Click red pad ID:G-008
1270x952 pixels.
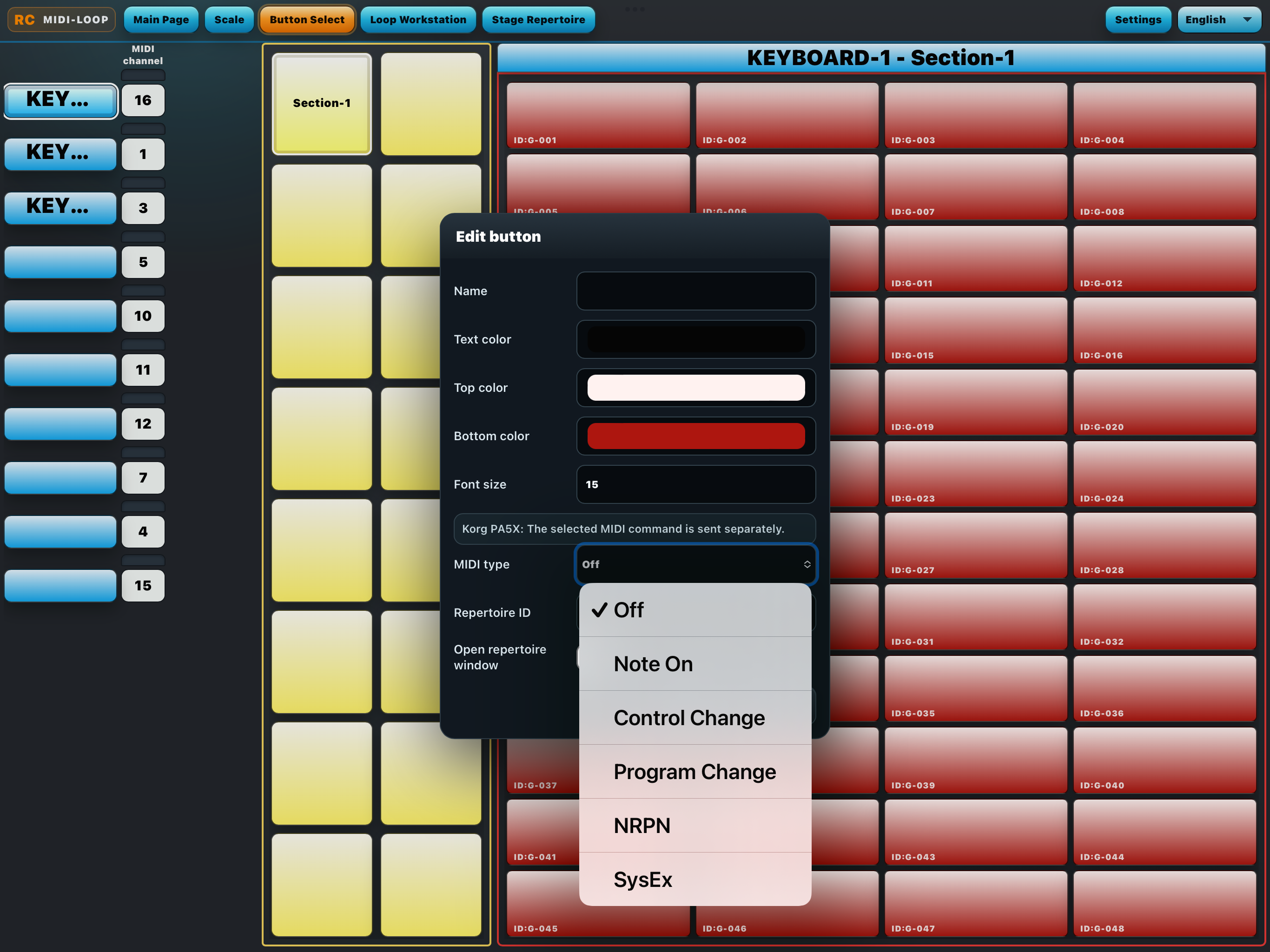pyautogui.click(x=1164, y=187)
